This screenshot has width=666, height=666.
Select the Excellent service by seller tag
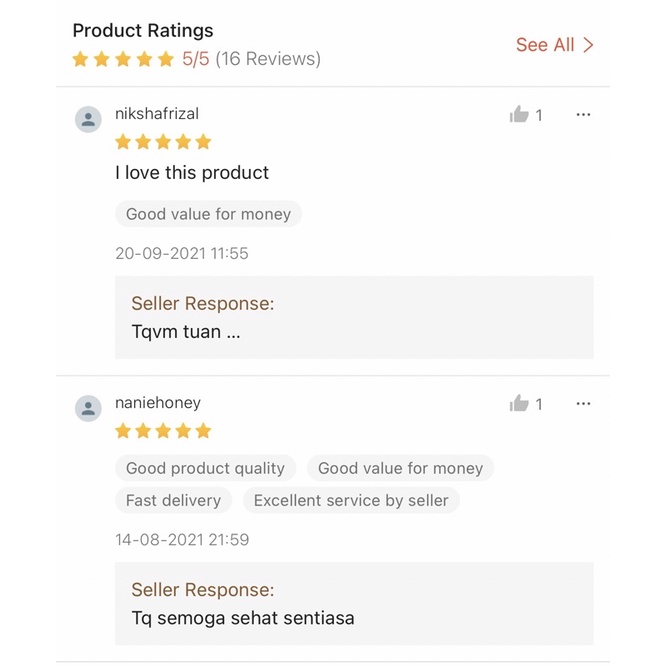(351, 500)
